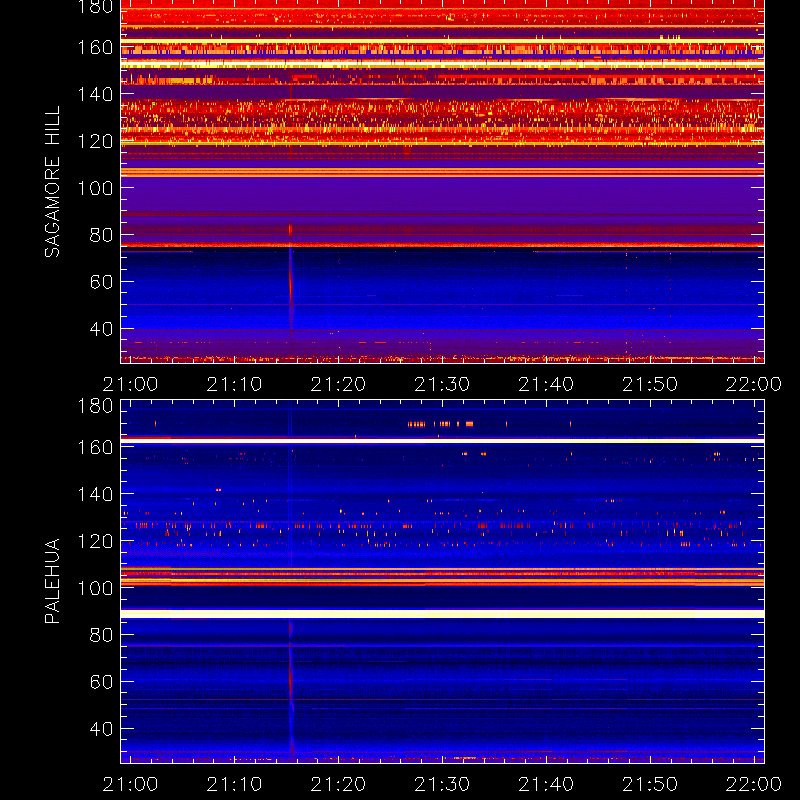Click the 21:40 time label under Palehua plot
The width and height of the screenshot is (800, 800).
pyautogui.click(x=546, y=784)
